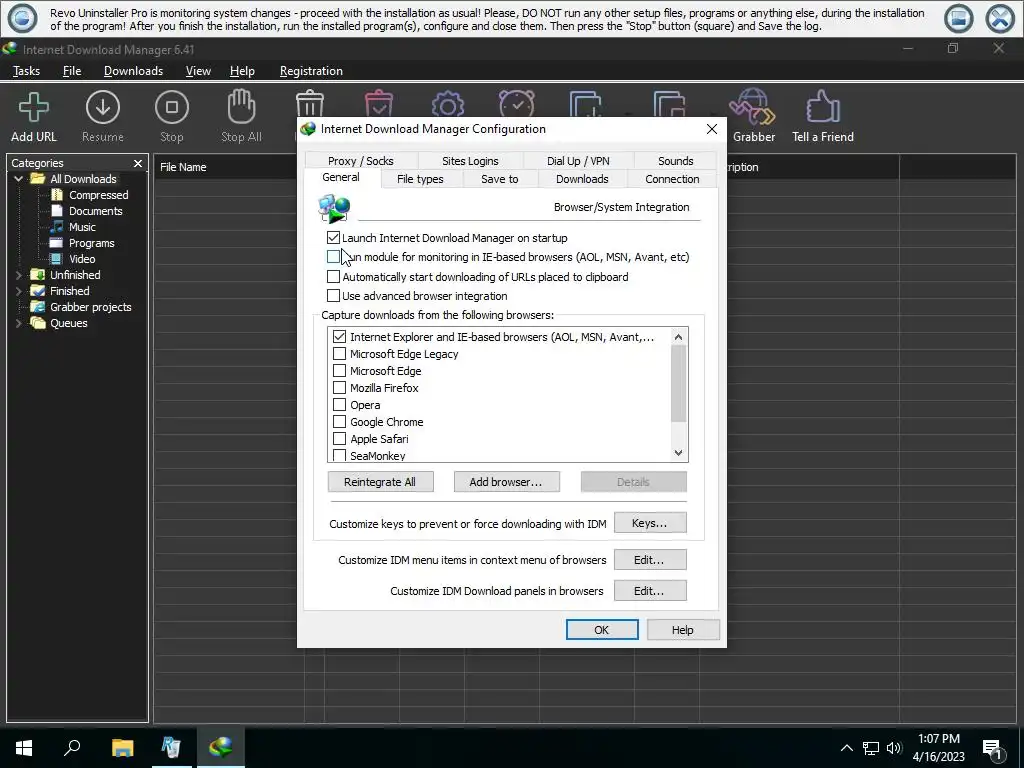Click Edit... for IDM download panels
This screenshot has height=768, width=1024.
650,590
